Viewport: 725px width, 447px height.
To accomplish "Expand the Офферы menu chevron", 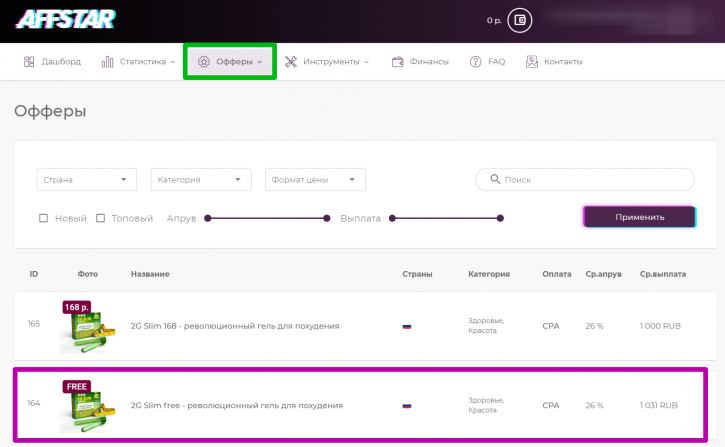I will (x=259, y=62).
